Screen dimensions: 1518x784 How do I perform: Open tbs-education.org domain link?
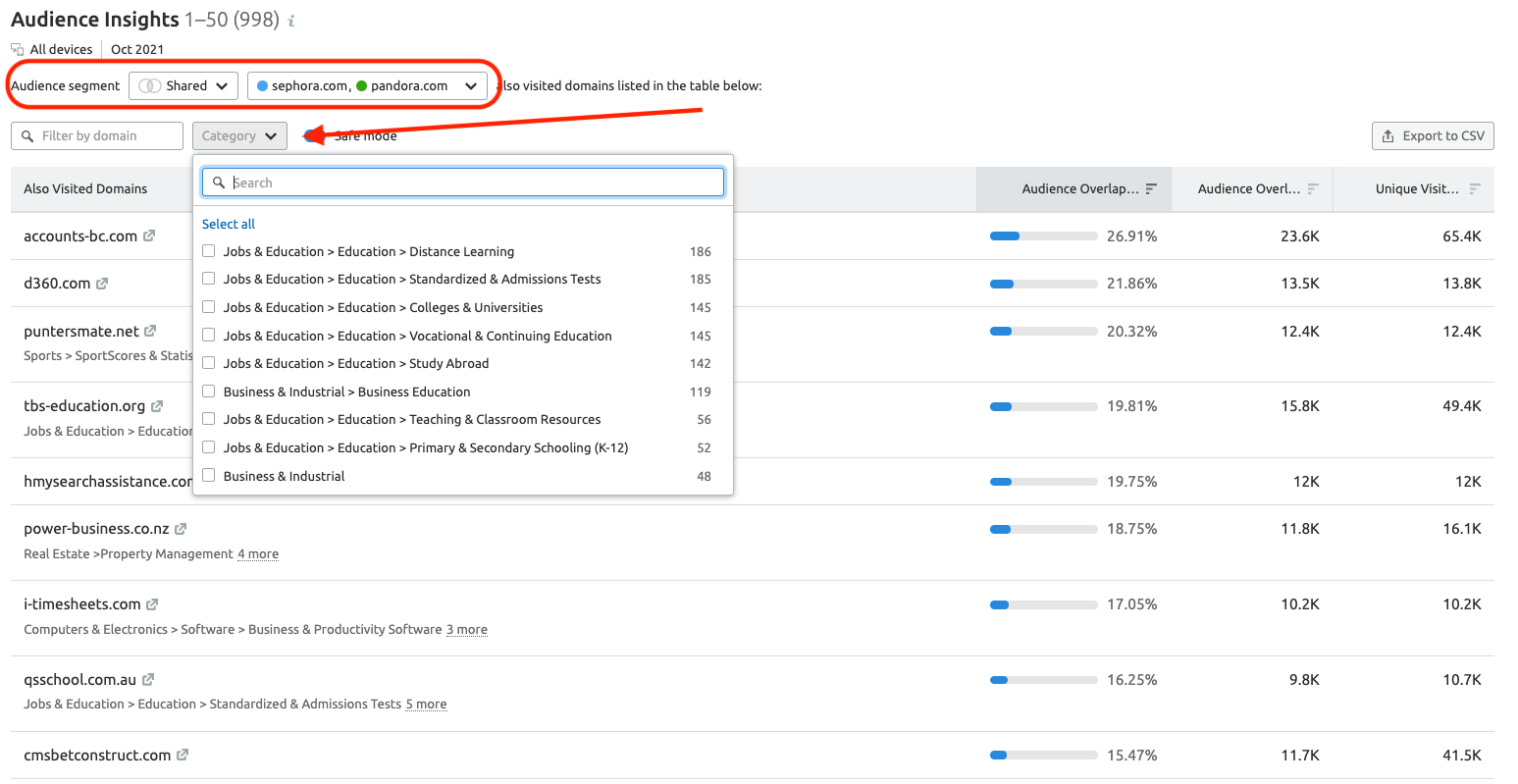84,406
